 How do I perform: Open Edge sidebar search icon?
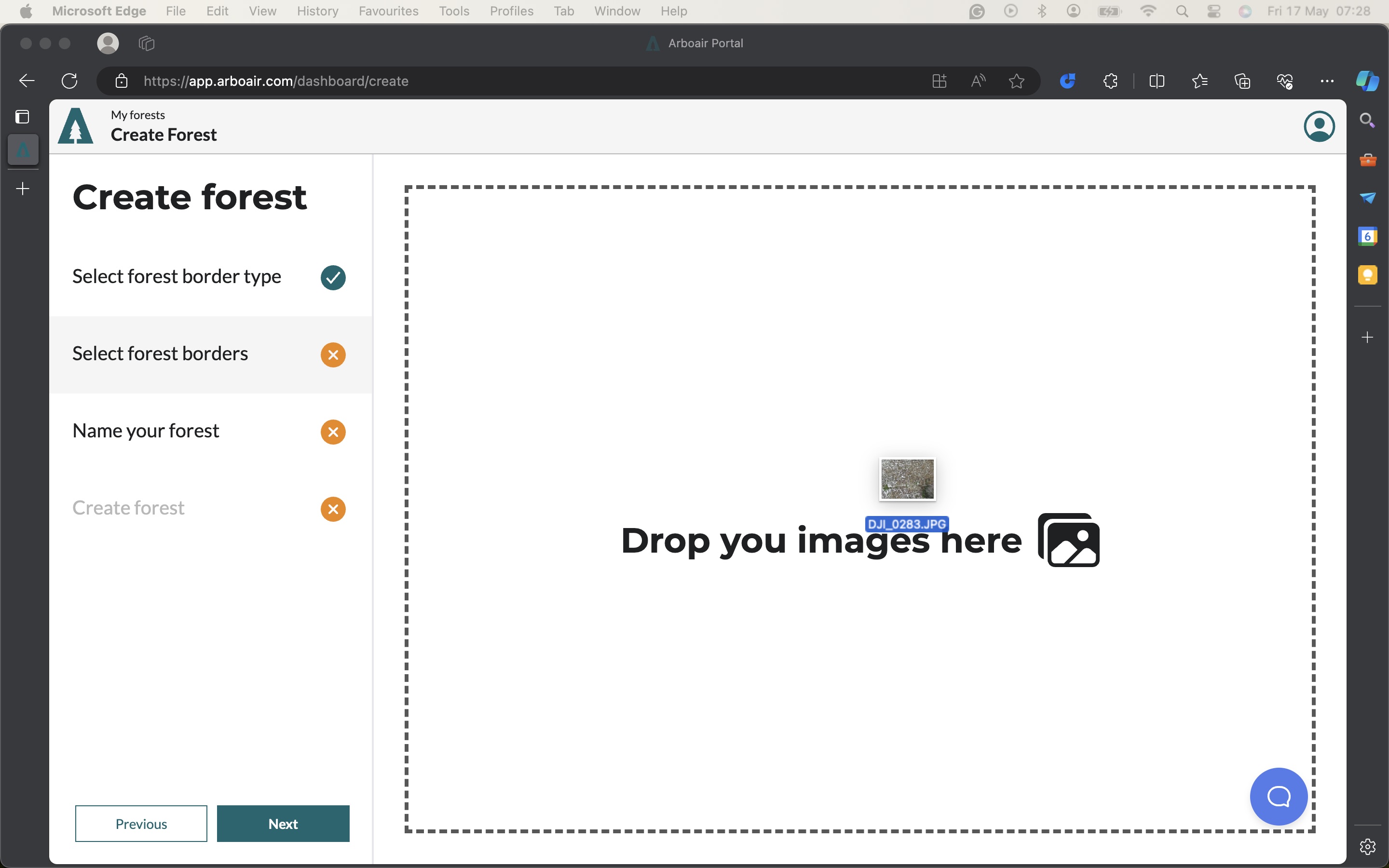pos(1367,121)
